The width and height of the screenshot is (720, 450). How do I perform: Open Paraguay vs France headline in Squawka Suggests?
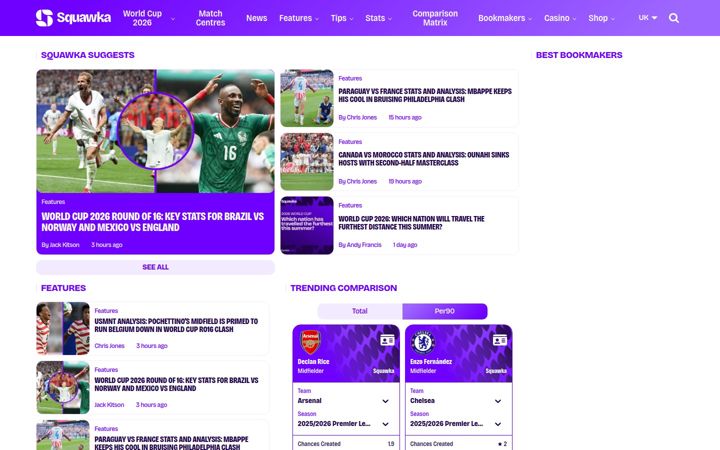coord(425,95)
